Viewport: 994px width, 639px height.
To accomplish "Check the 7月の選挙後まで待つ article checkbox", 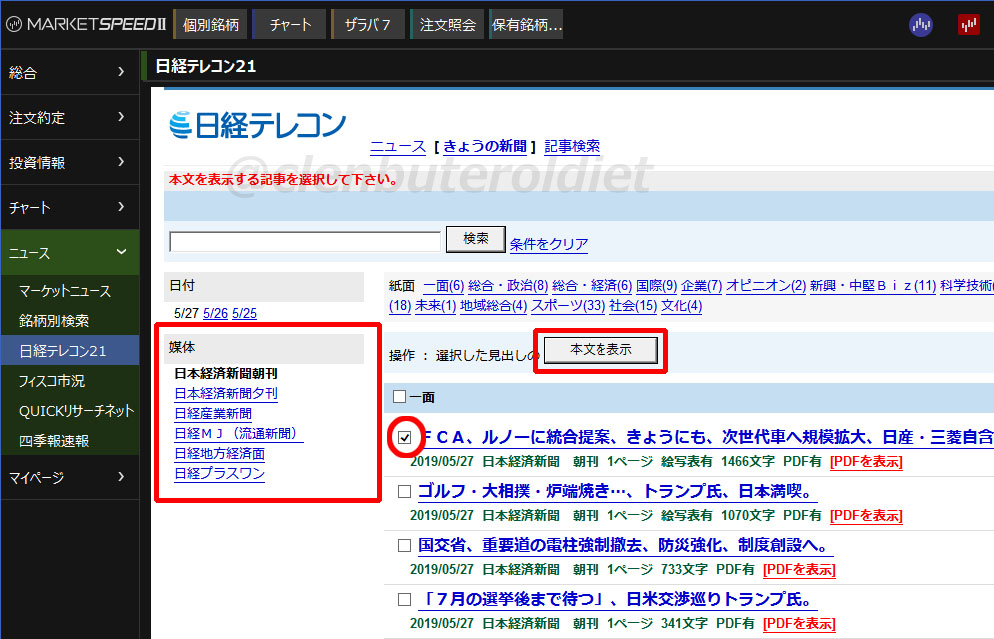I will pos(404,599).
